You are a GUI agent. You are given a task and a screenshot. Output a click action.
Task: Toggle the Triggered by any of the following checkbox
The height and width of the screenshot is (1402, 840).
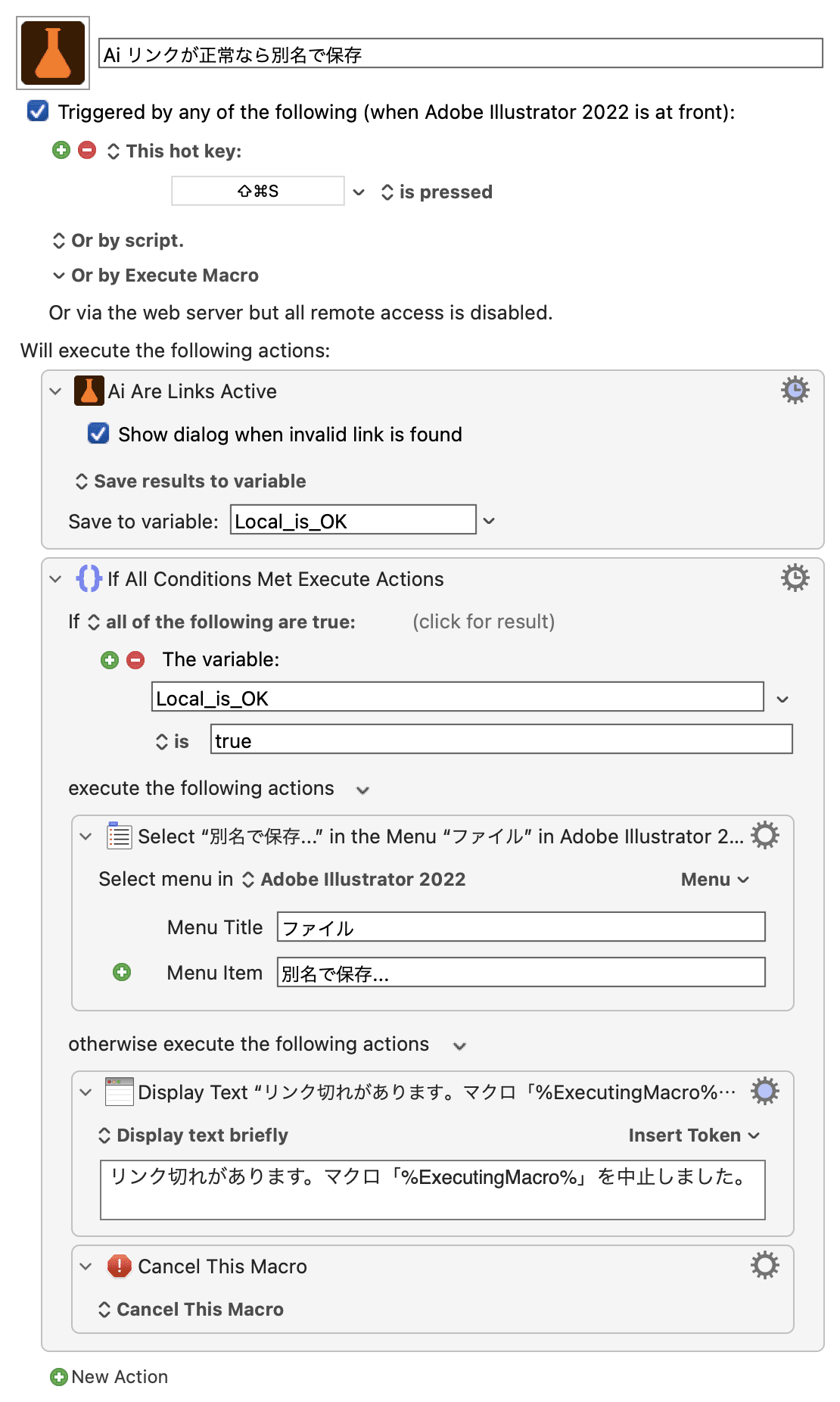click(38, 111)
